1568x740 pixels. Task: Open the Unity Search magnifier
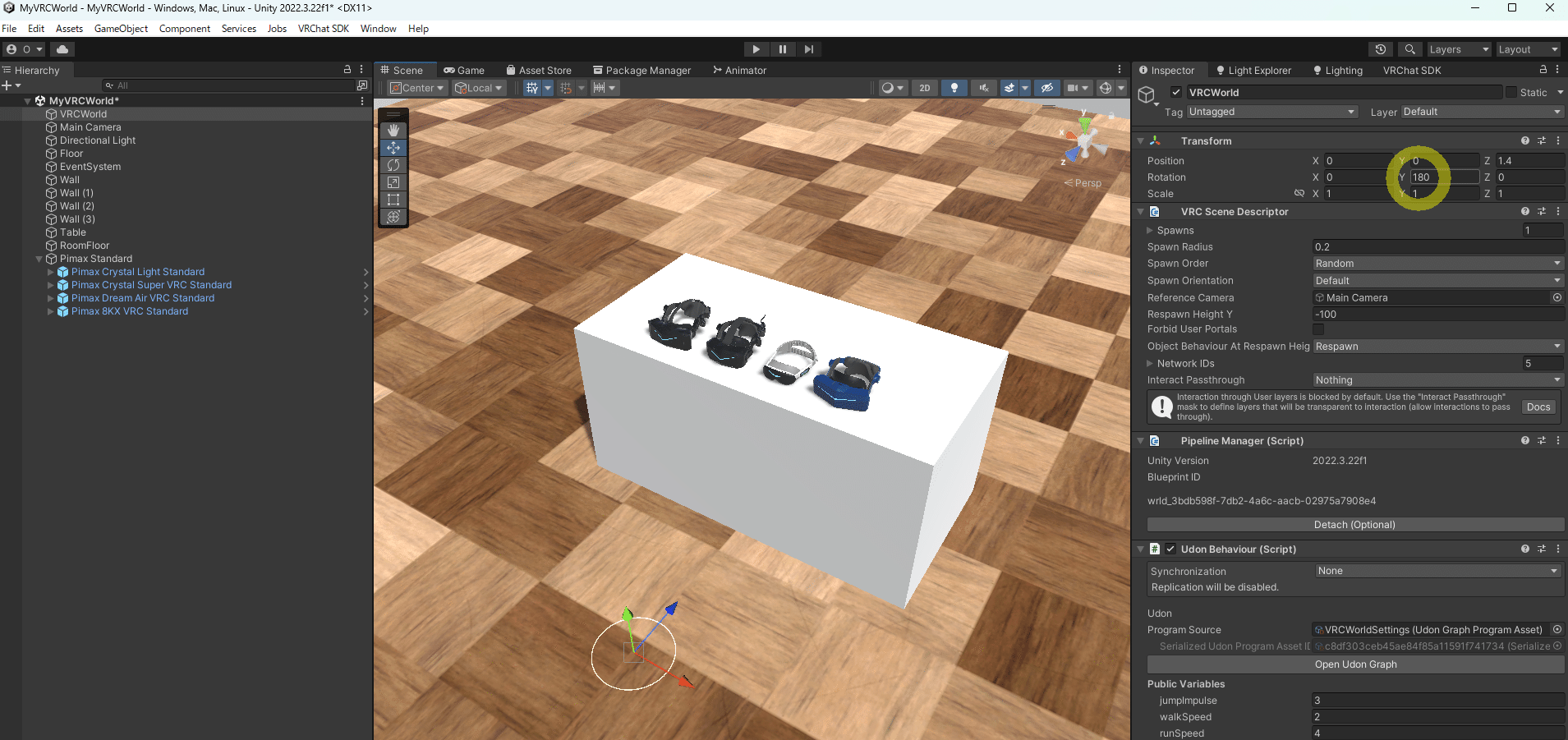pyautogui.click(x=1410, y=49)
